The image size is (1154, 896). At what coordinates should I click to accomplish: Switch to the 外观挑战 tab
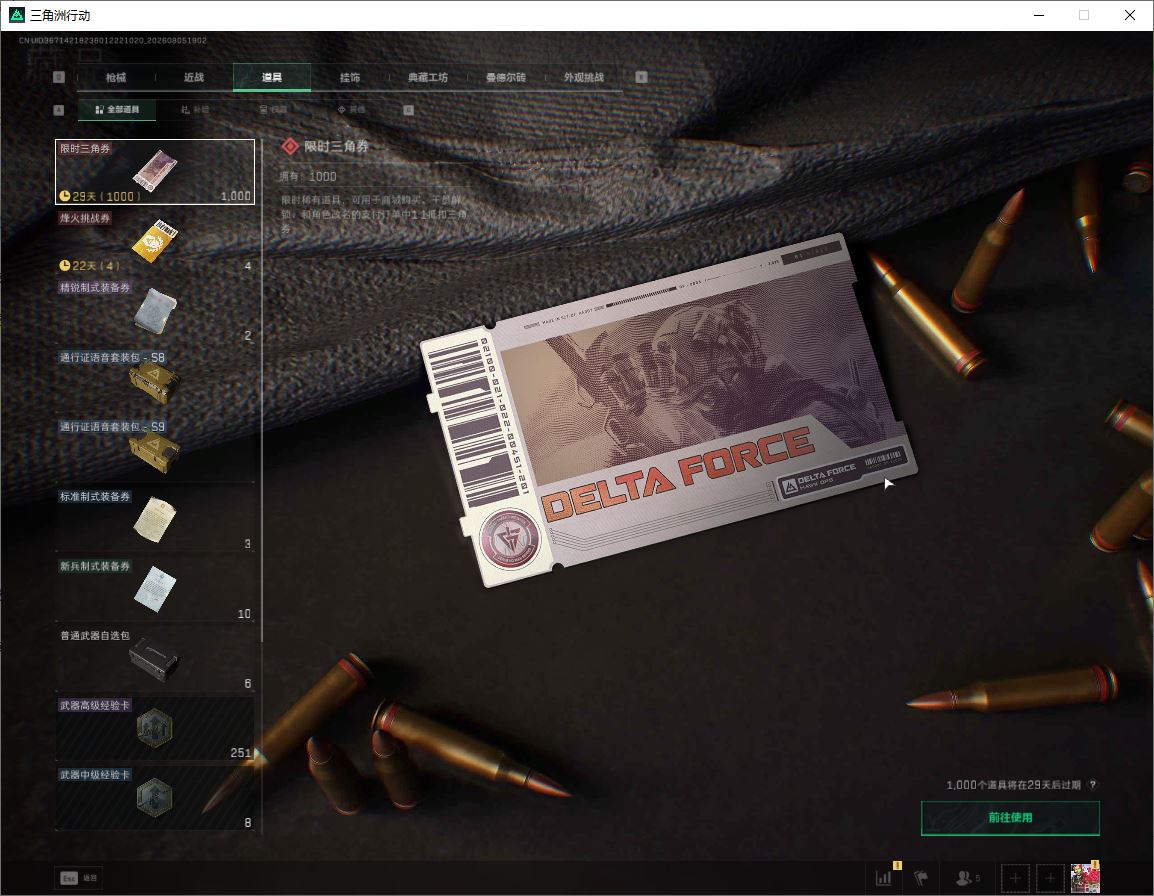point(584,77)
